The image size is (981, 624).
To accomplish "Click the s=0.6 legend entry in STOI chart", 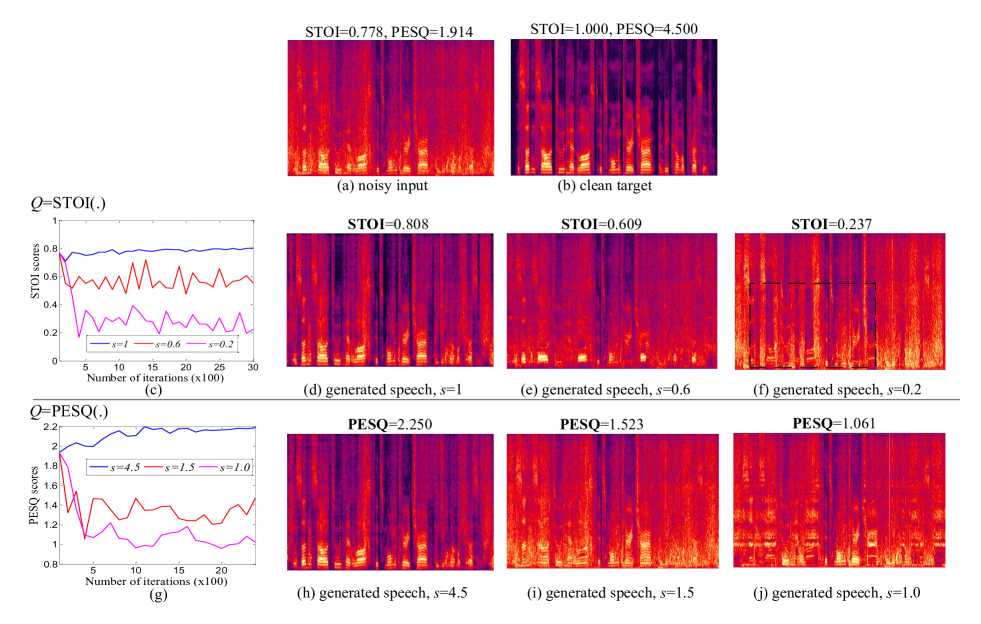I will 158,344.
